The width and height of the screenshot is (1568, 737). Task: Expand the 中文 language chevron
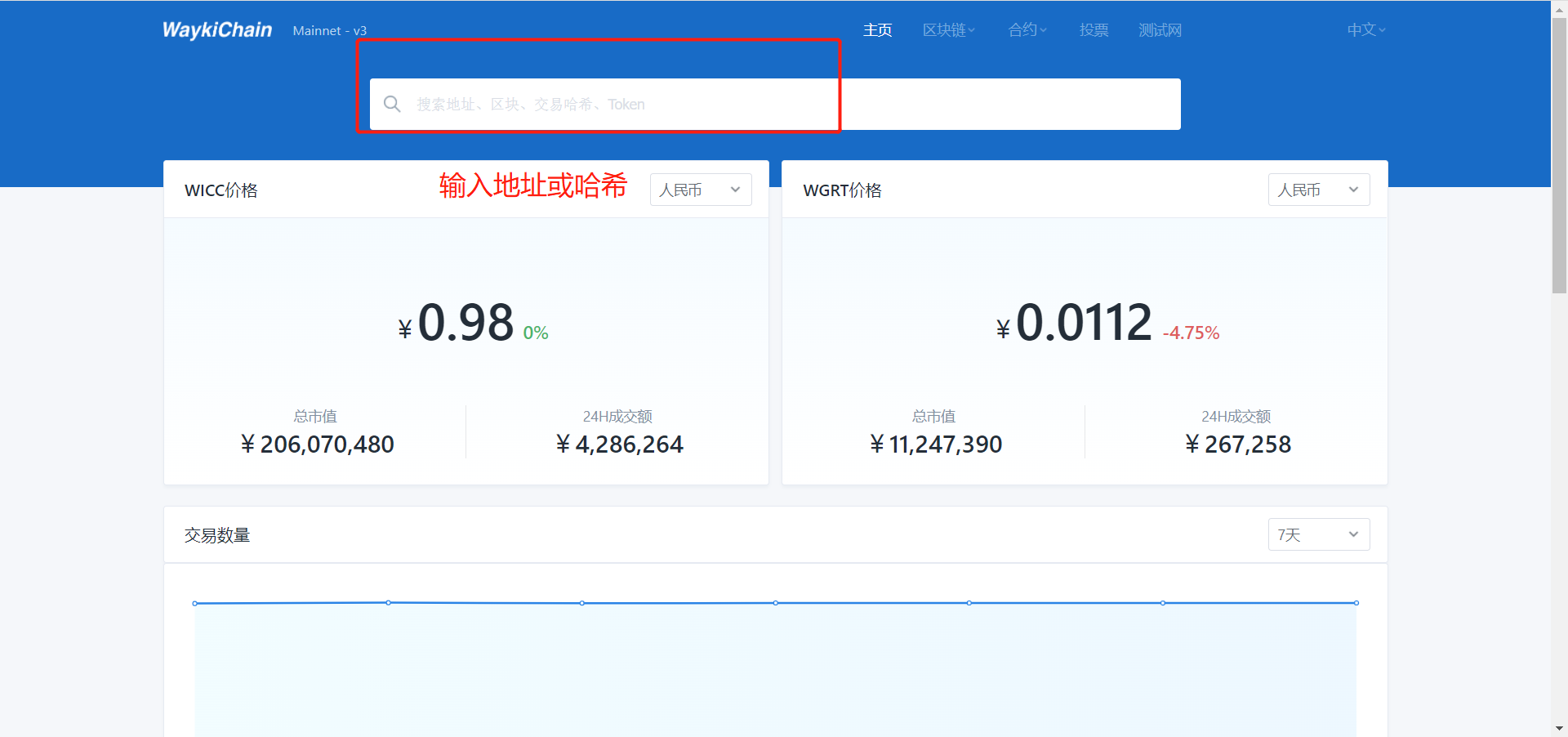(x=1381, y=29)
